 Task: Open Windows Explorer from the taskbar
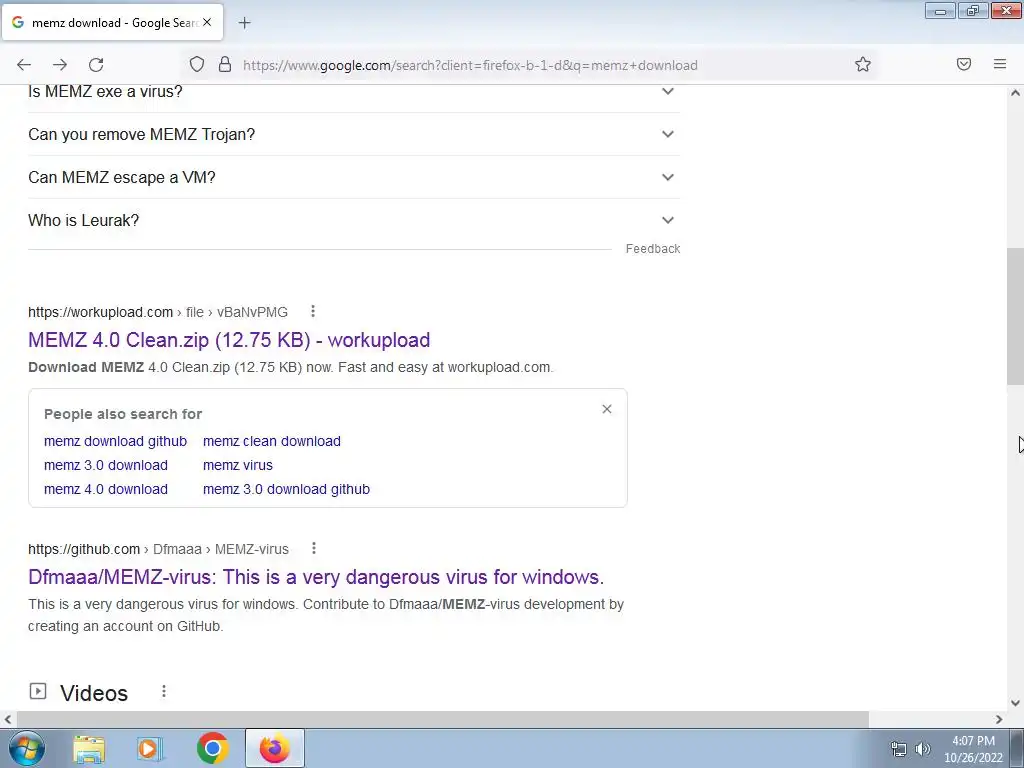(x=89, y=749)
